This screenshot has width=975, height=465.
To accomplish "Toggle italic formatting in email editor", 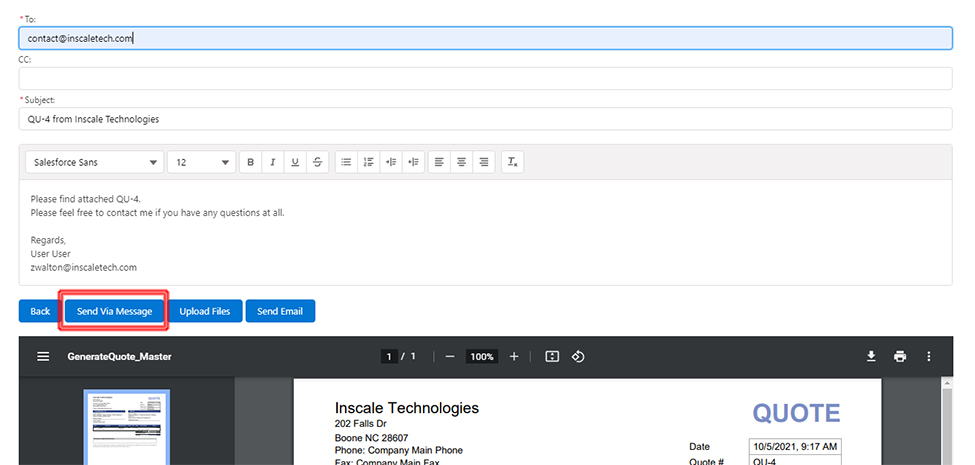I will tap(273, 162).
